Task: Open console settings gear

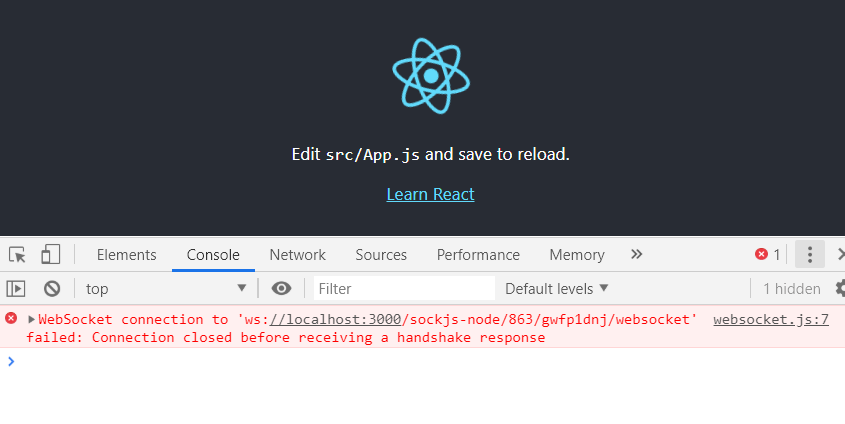Action: coord(840,288)
